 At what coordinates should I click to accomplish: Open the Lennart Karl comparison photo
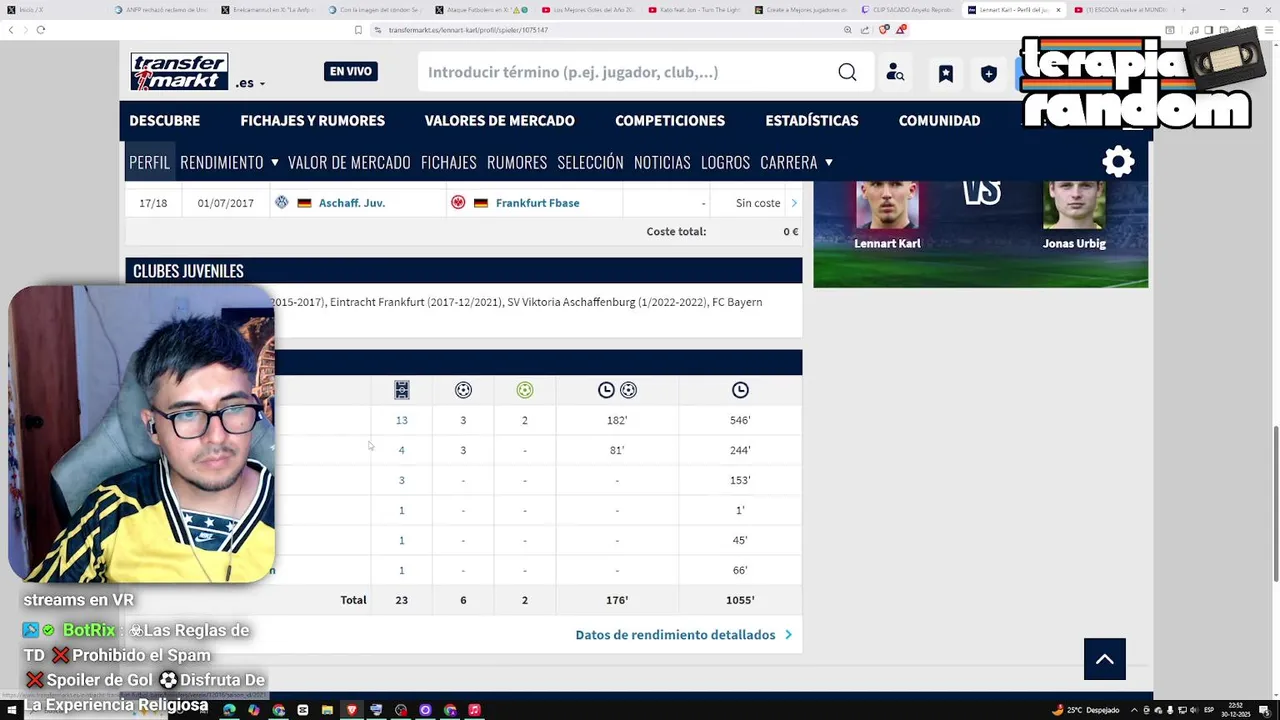coord(887,205)
